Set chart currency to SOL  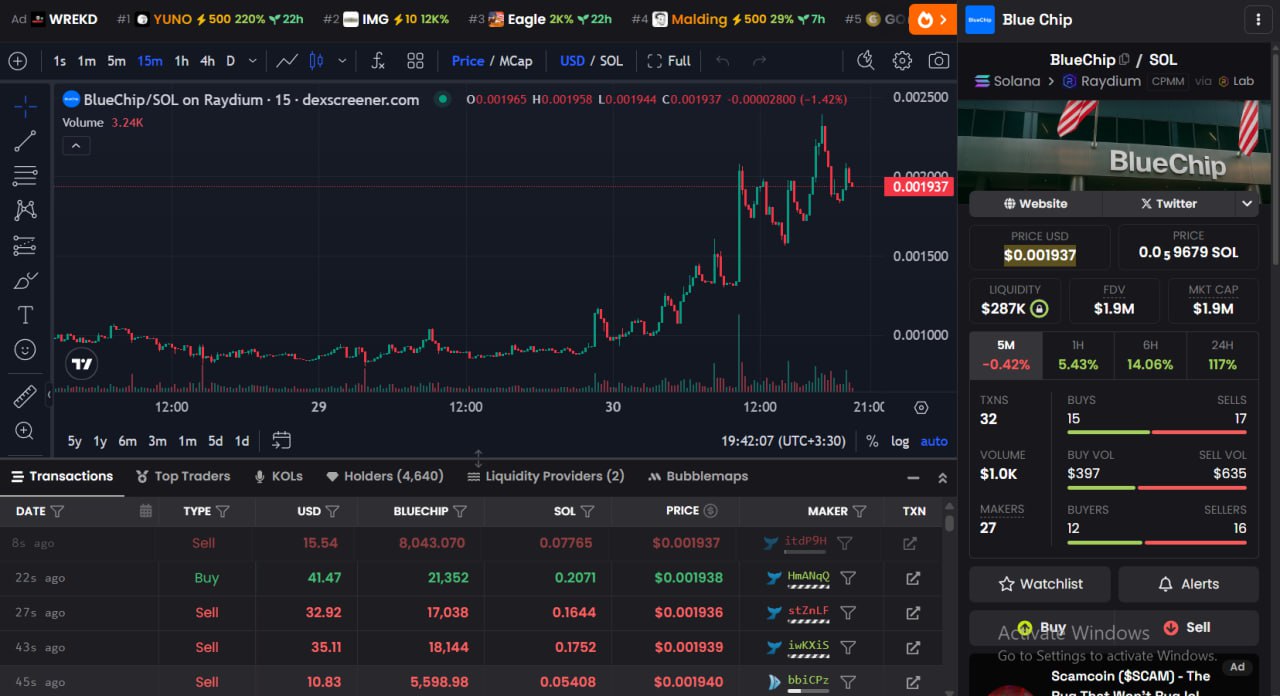[x=611, y=61]
